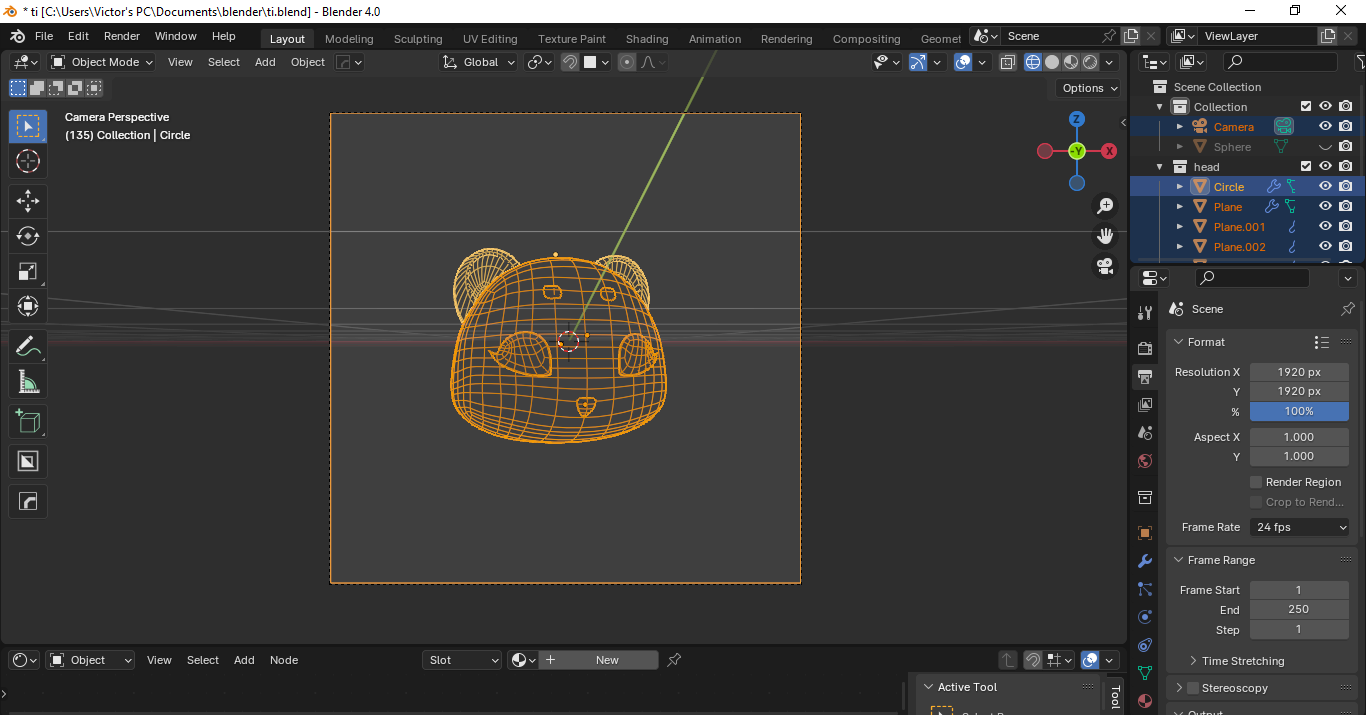The height and width of the screenshot is (715, 1366).
Task: Open the World properties tab
Action: (1145, 461)
